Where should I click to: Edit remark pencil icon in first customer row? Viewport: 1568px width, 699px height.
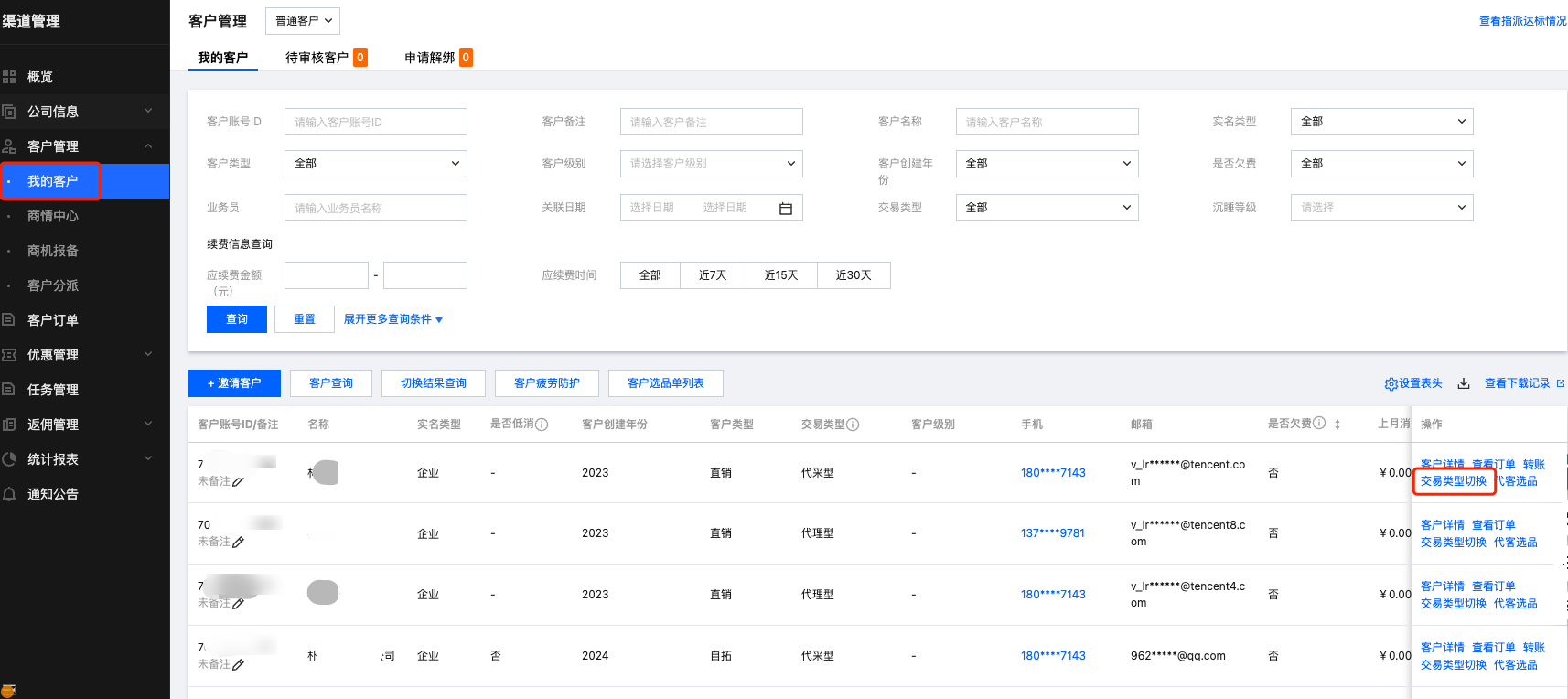[238, 482]
